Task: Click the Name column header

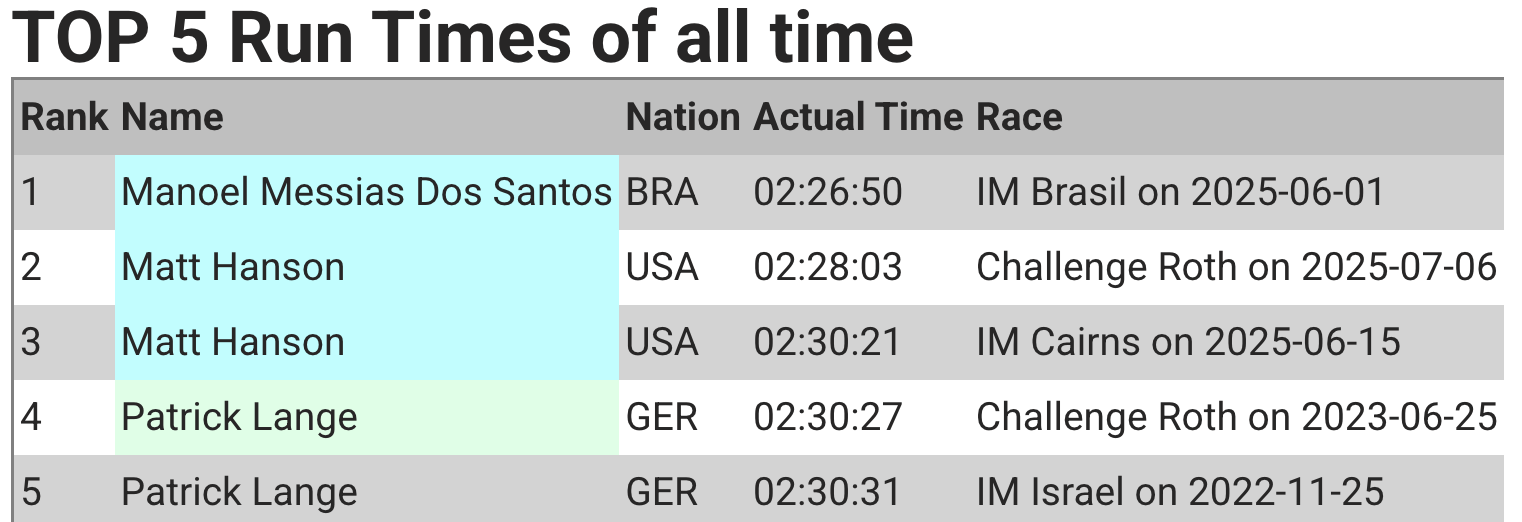Action: pyautogui.click(x=172, y=117)
